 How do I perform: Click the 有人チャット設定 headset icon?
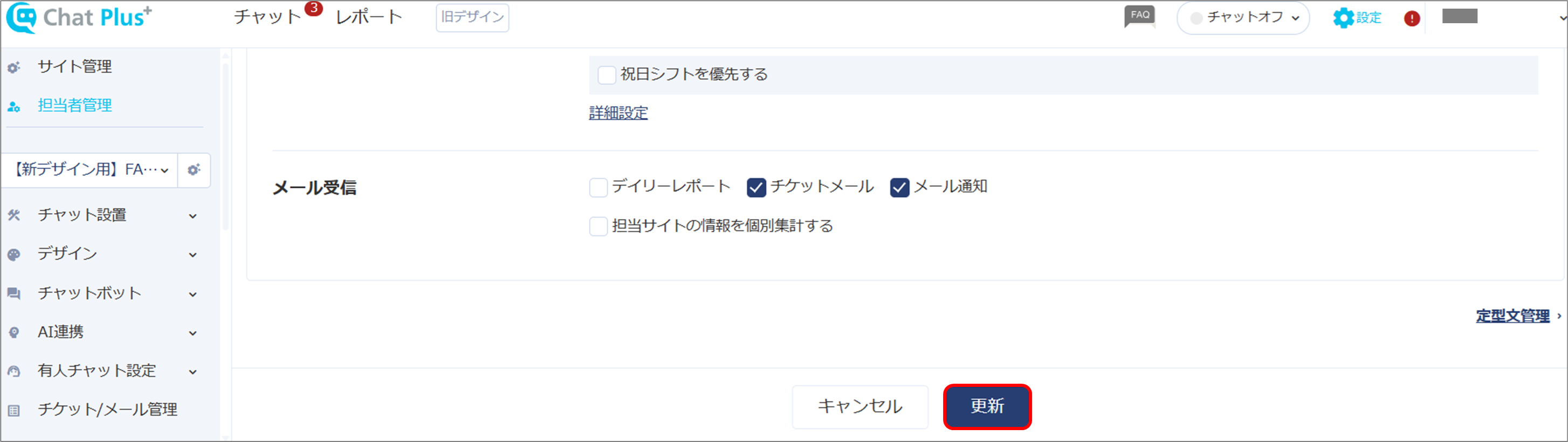coord(14,371)
